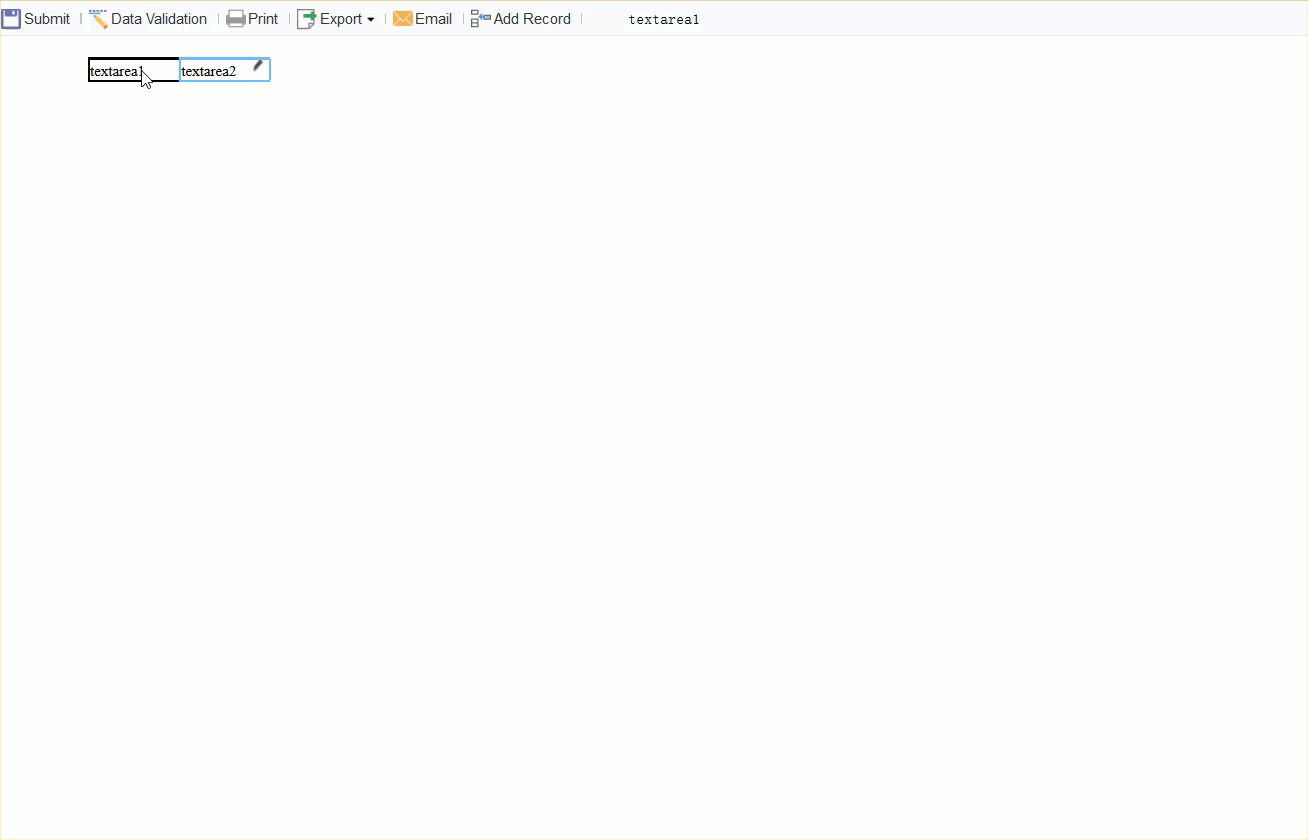Screen dimensions: 1308x840
Task: Click the save icon left of Submit
Action: (x=10, y=17)
